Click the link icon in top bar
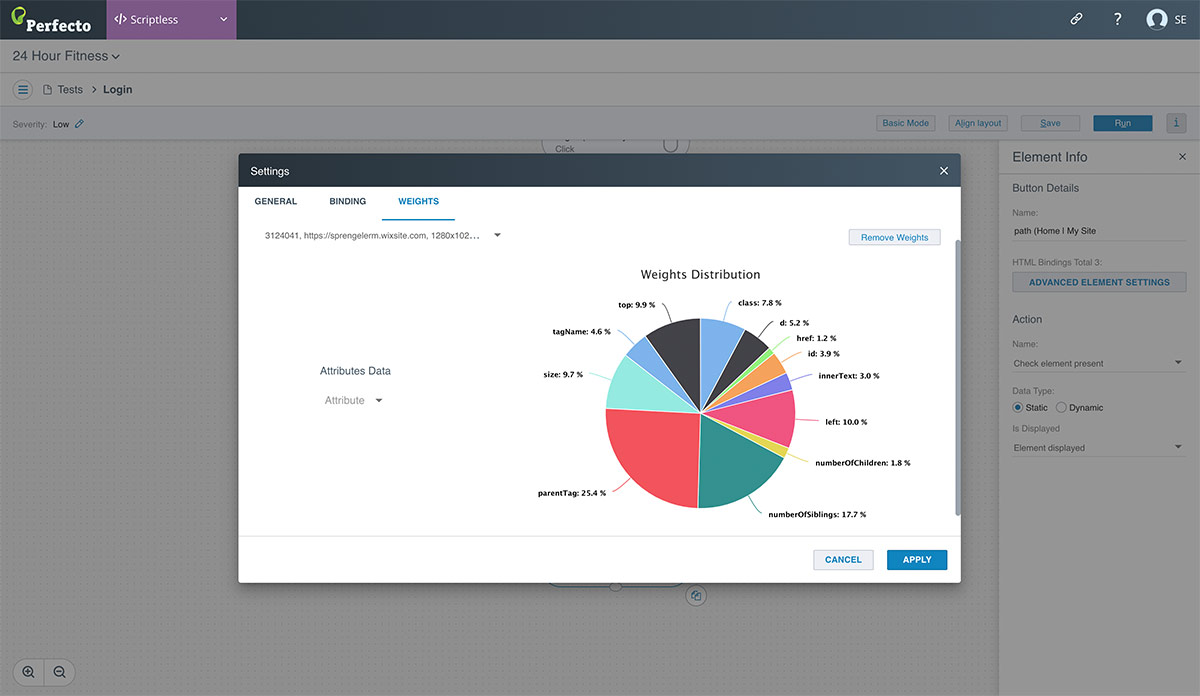 click(1077, 19)
